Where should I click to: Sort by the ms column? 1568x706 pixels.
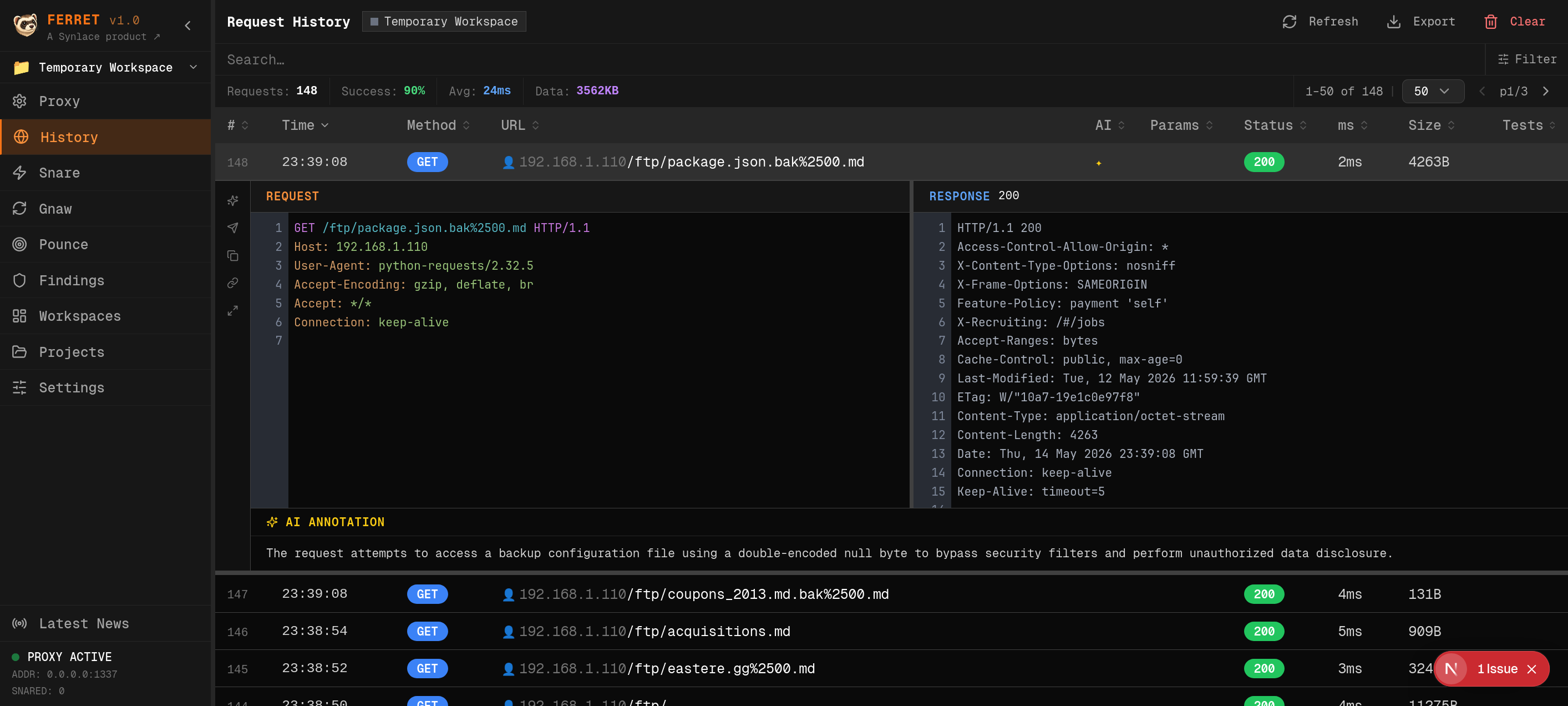pos(1353,125)
